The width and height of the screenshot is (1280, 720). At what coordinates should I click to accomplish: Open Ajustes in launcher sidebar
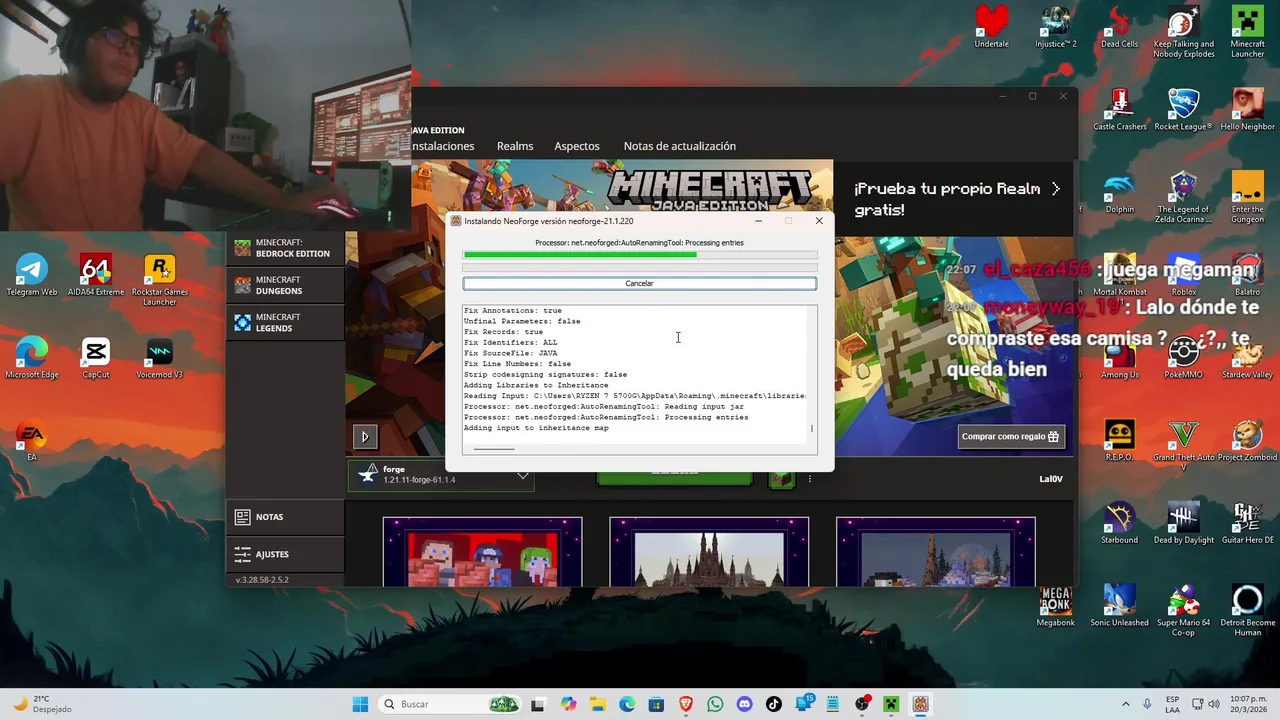pos(285,554)
